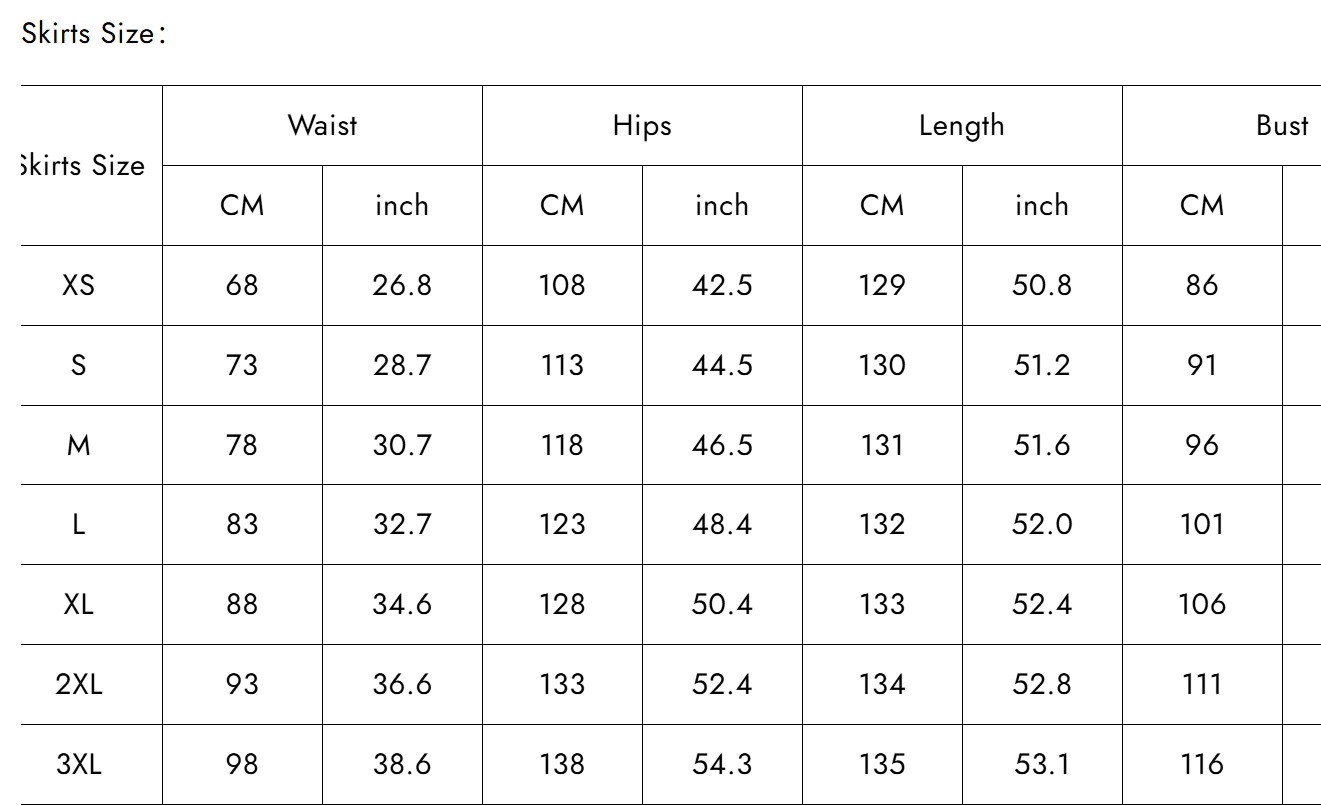Select the XS size row label
Image resolution: width=1321 pixels, height=805 pixels.
point(78,285)
